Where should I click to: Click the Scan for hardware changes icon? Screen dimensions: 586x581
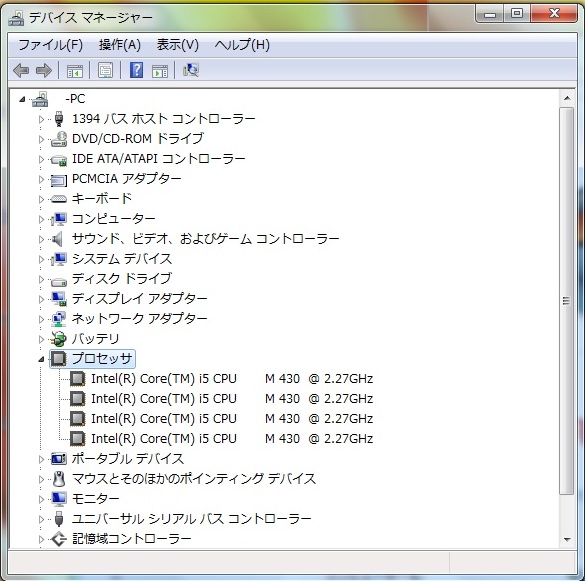click(191, 70)
